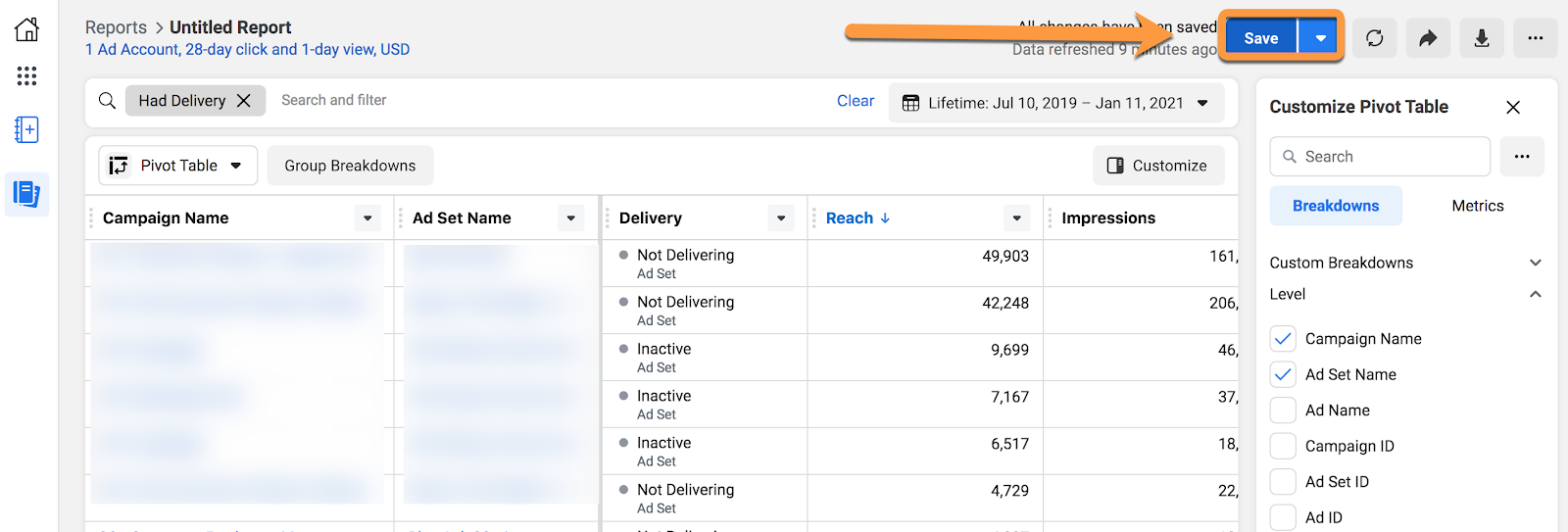Screen dimensions: 1568x532
Task: Select the Ads Reporting sidebar icon
Action: 26,193
